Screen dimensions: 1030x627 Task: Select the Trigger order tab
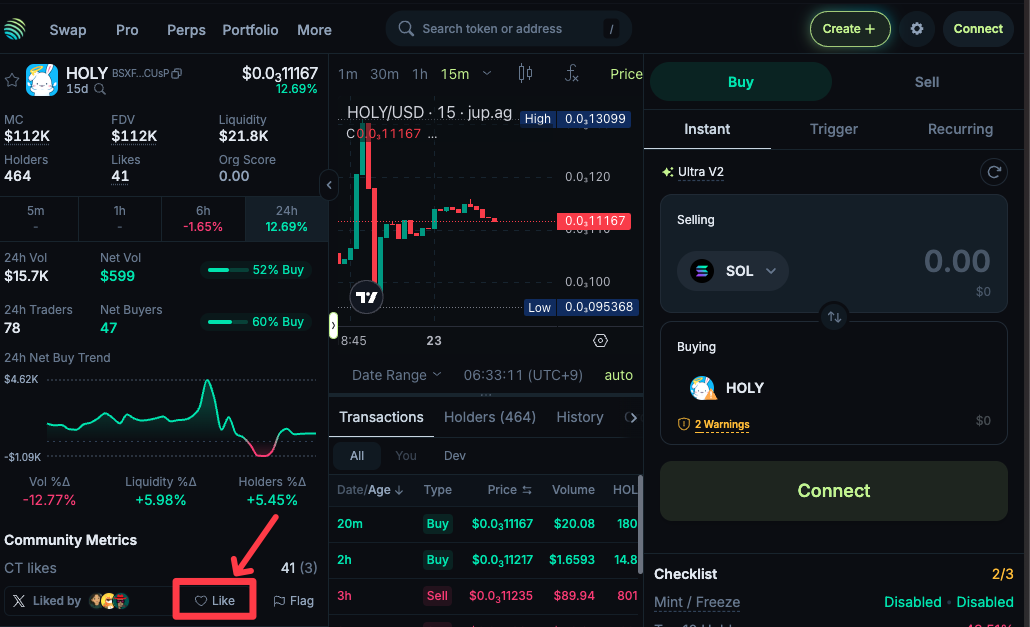(833, 129)
